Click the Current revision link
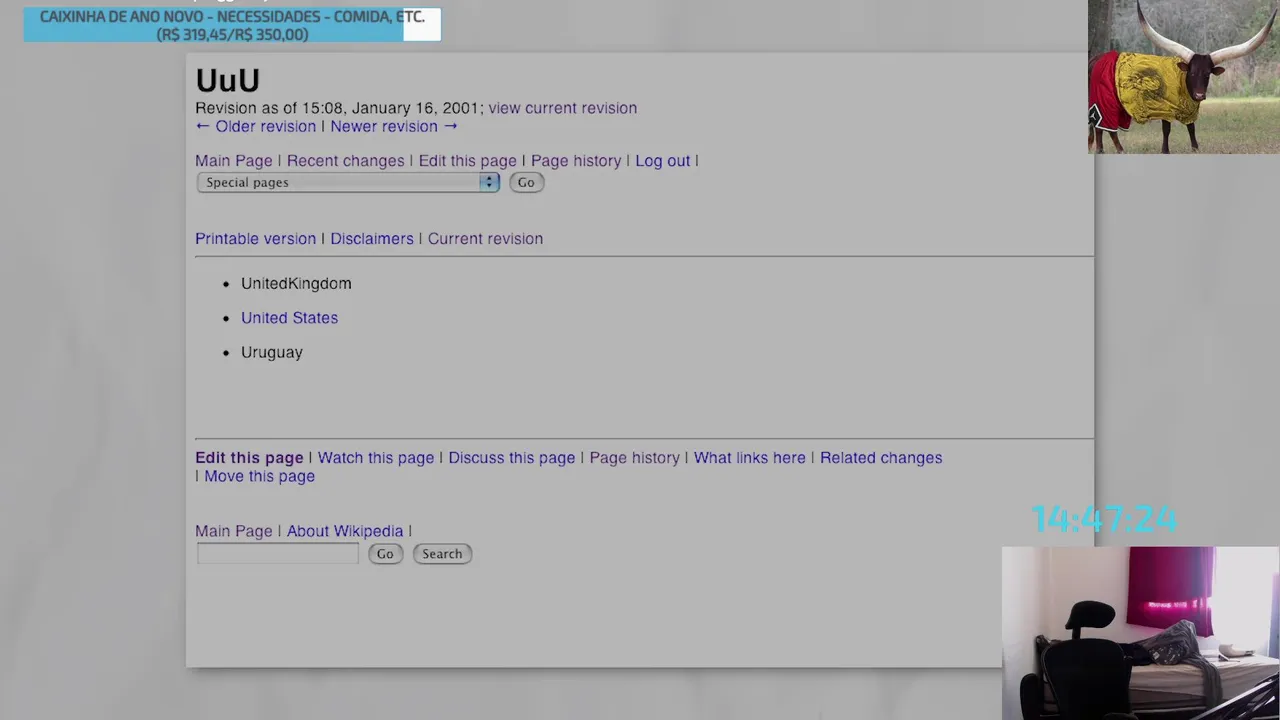The image size is (1280, 720). point(485,238)
